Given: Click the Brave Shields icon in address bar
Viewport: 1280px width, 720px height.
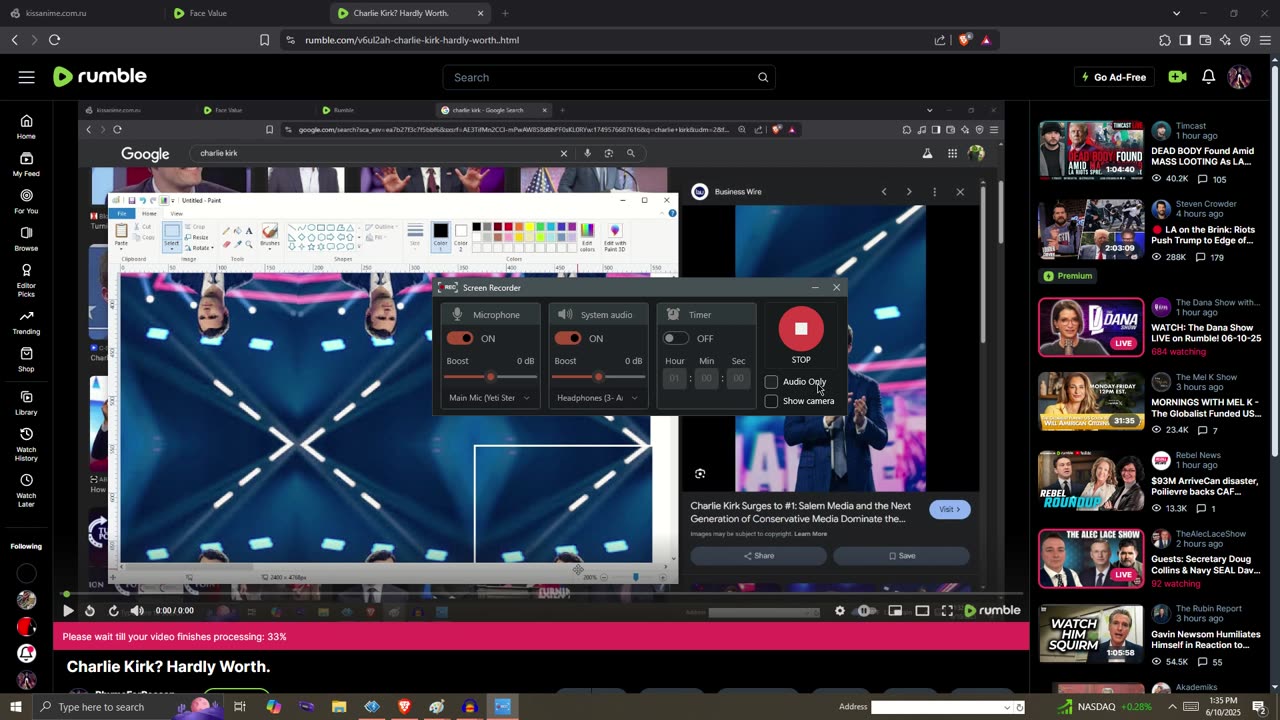Looking at the screenshot, I should 964,40.
